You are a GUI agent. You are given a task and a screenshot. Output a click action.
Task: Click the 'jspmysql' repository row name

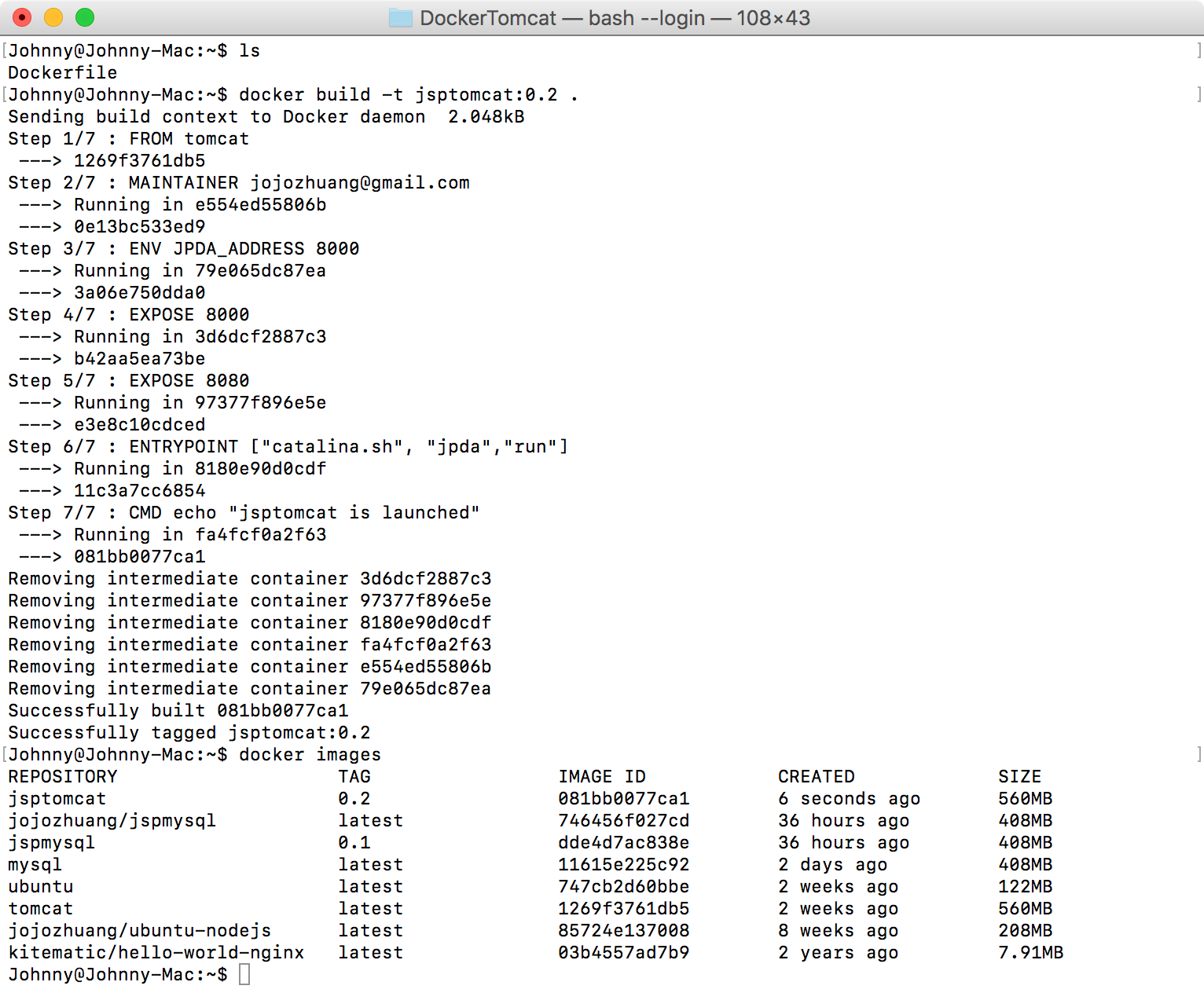coord(52,842)
